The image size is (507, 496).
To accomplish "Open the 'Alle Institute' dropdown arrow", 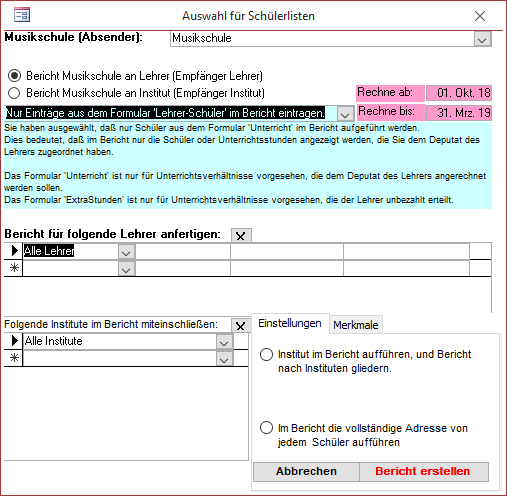I will 224,342.
